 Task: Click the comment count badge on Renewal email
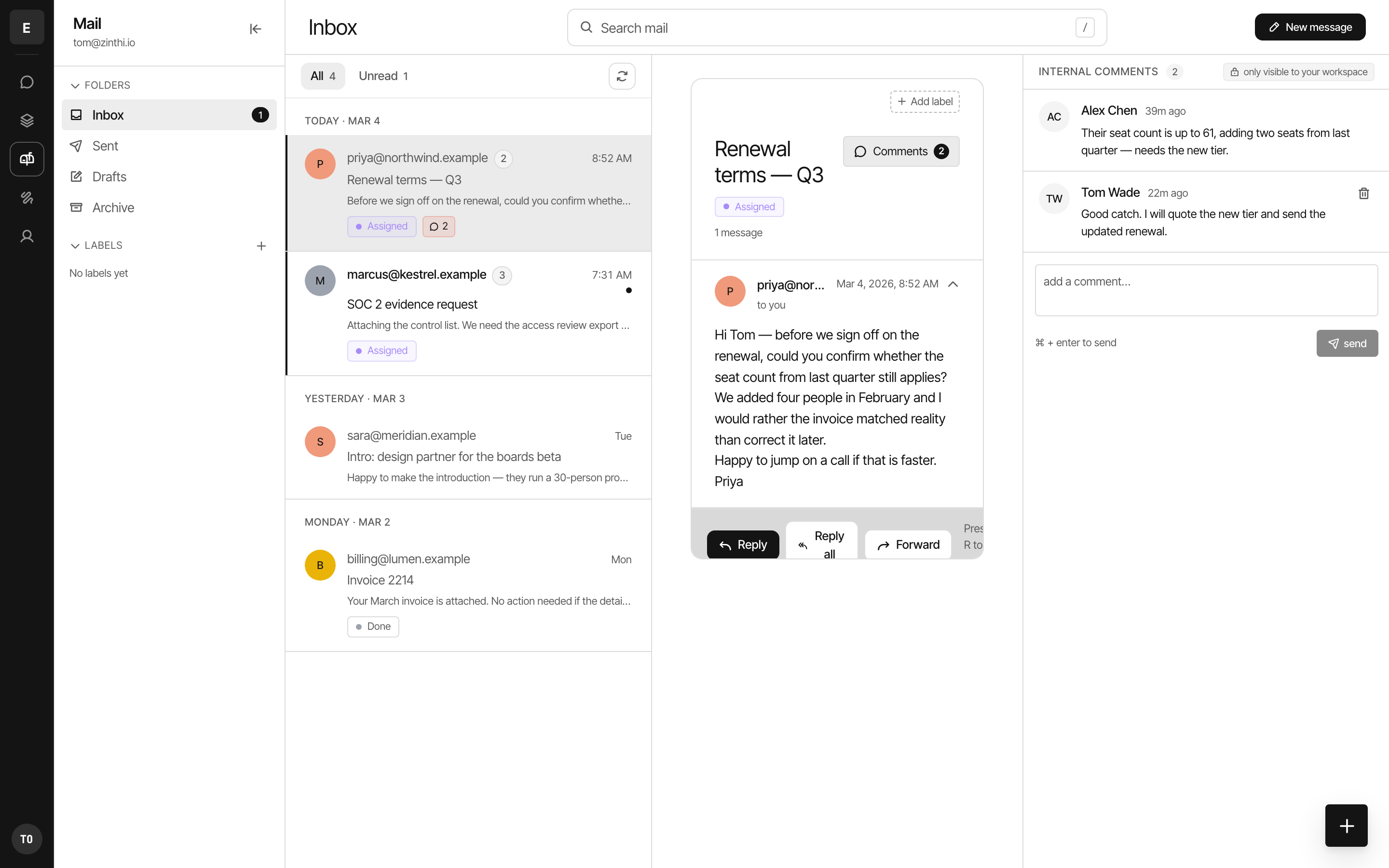438,226
